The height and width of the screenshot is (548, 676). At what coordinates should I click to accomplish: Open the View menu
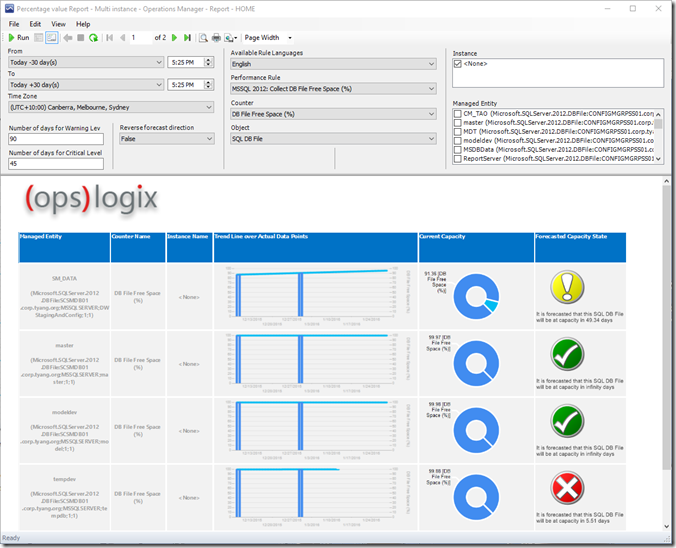coord(58,24)
